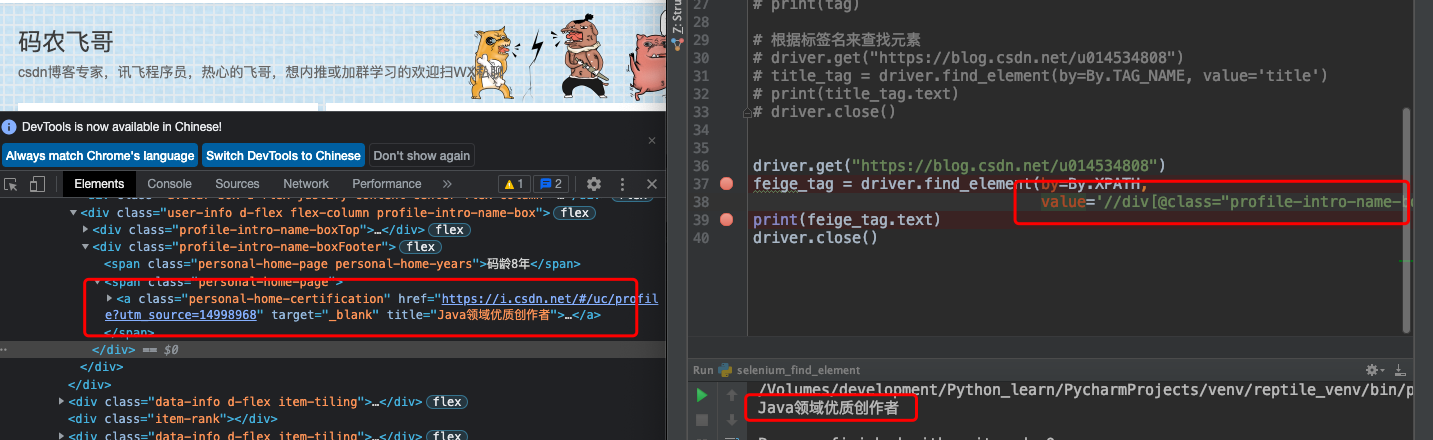Open the warnings counter badge in DevTools

513,184
